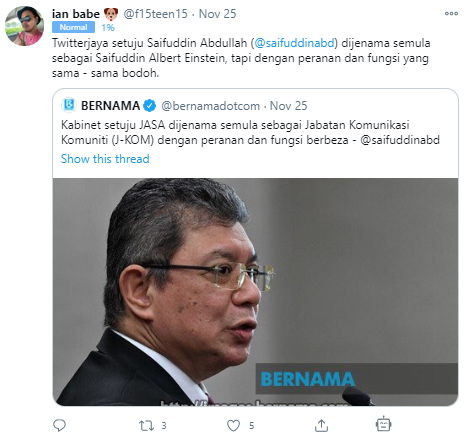This screenshot has height=444, width=469.
Task: Click the quoted tweet text about JASA
Action: click(250, 132)
